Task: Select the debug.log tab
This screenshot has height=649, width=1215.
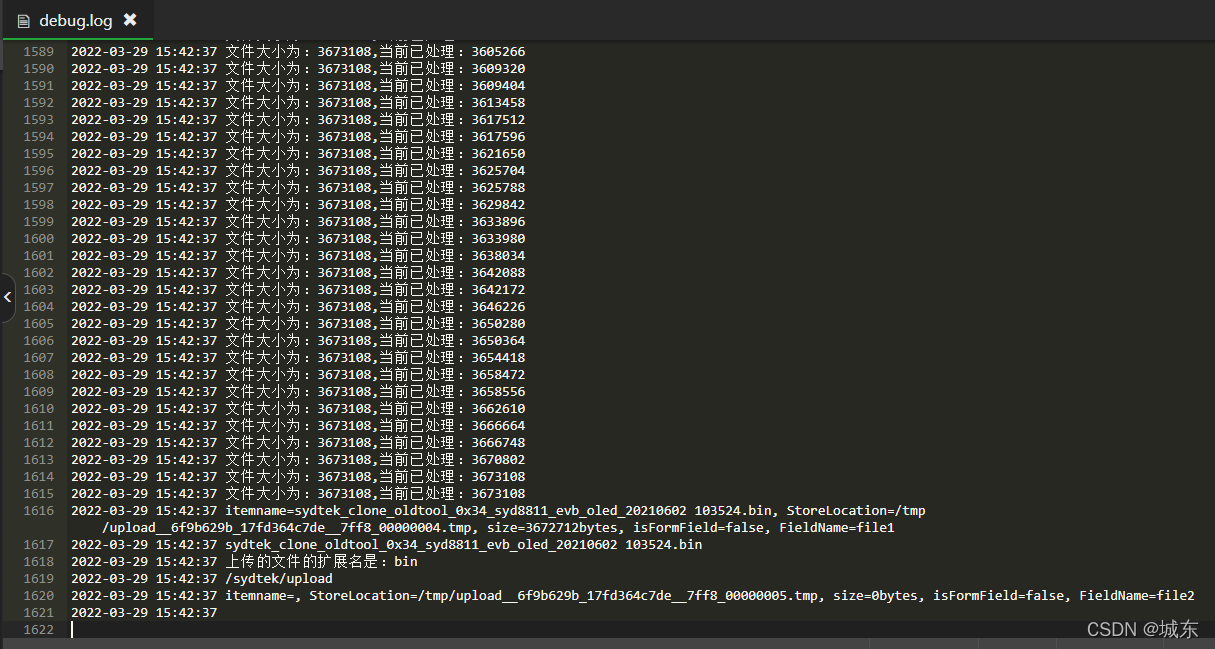Action: tap(77, 20)
